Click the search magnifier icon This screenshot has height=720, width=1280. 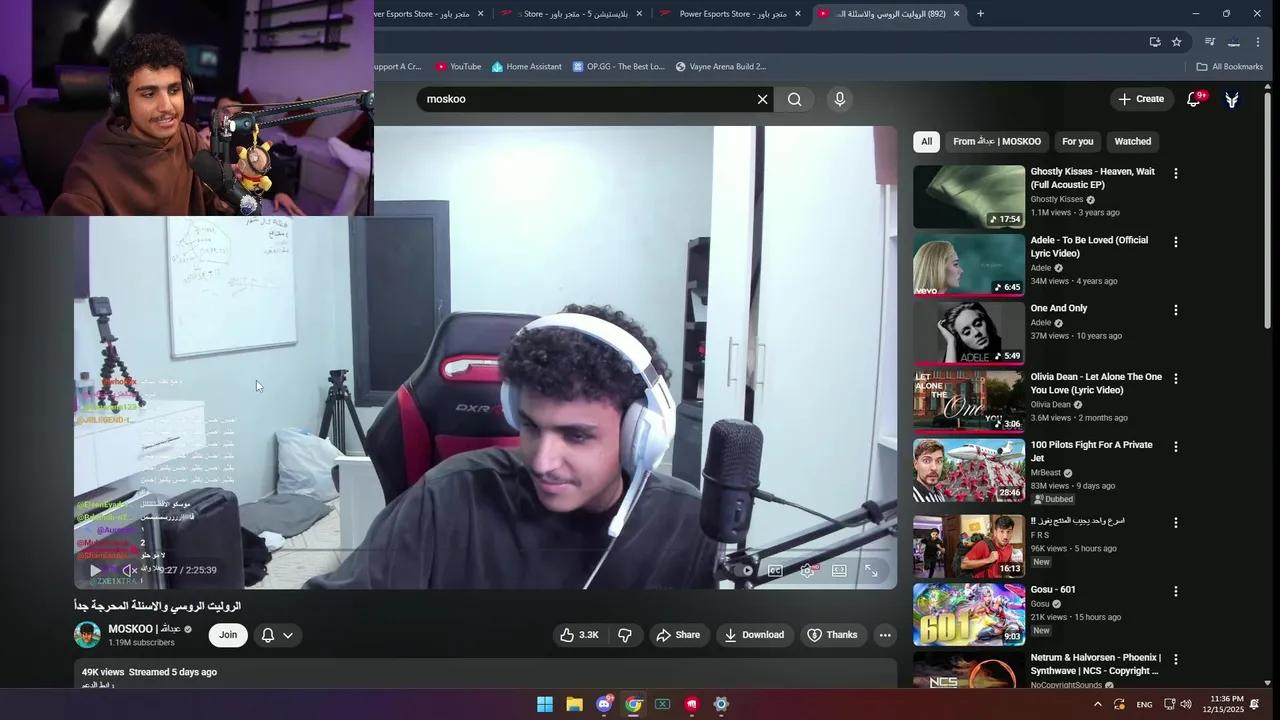[794, 99]
